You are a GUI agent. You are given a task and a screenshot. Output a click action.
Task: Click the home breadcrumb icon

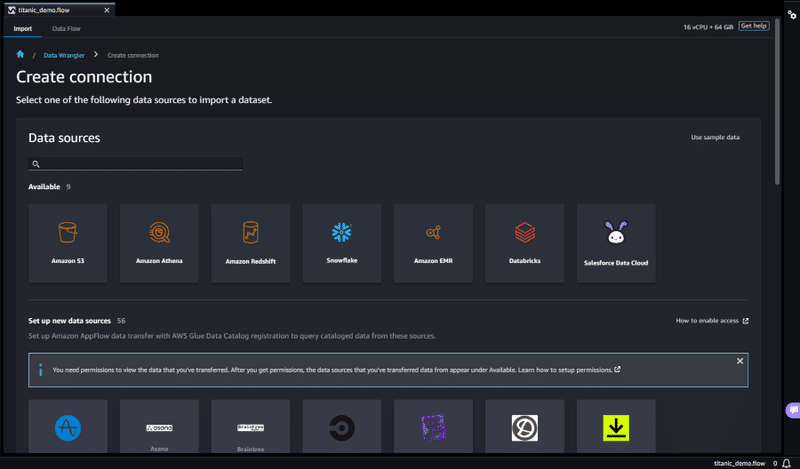coord(20,54)
